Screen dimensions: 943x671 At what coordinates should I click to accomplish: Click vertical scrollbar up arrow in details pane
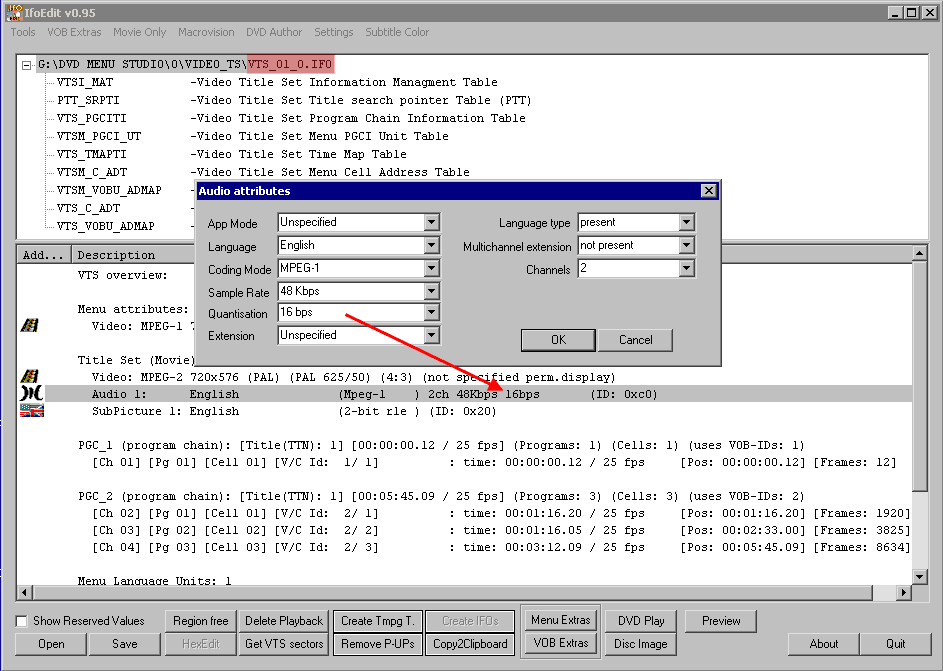[x=919, y=253]
